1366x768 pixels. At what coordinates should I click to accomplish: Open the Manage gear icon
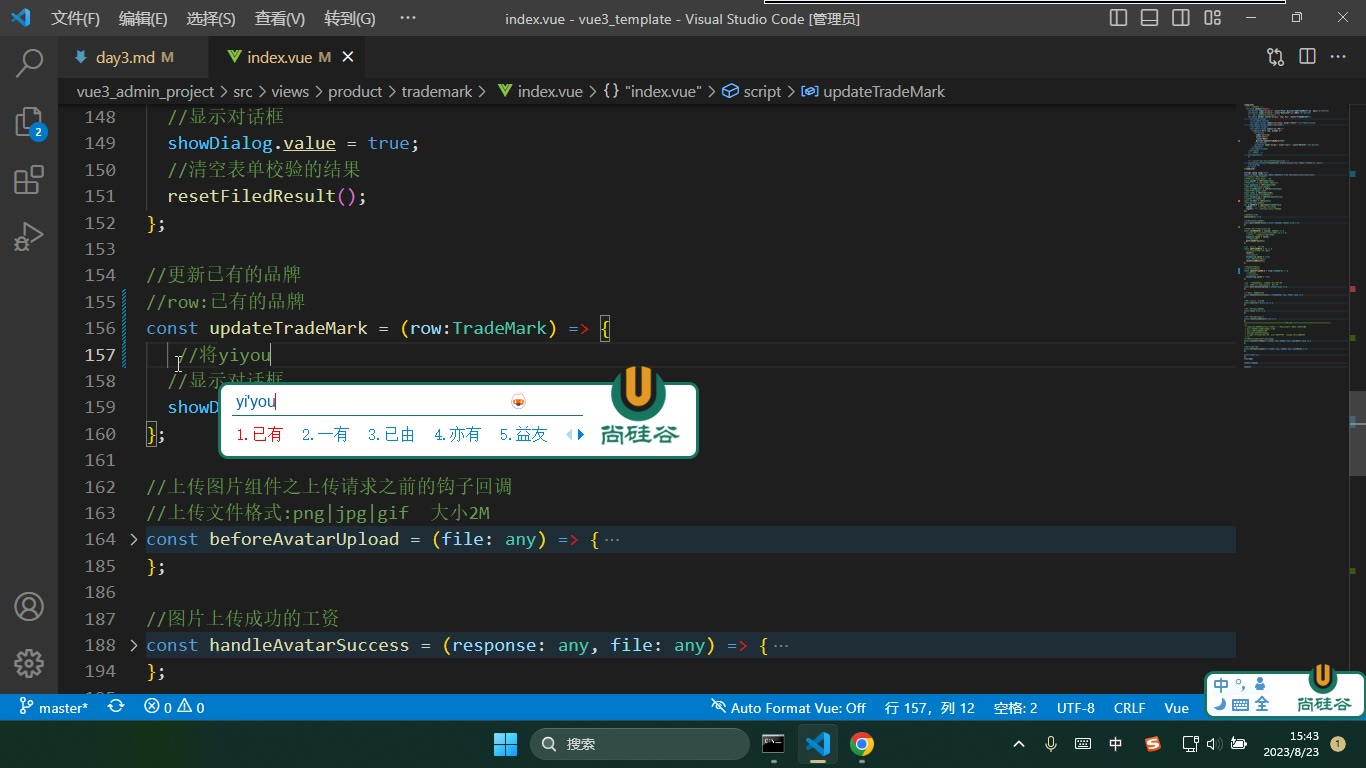tap(29, 663)
